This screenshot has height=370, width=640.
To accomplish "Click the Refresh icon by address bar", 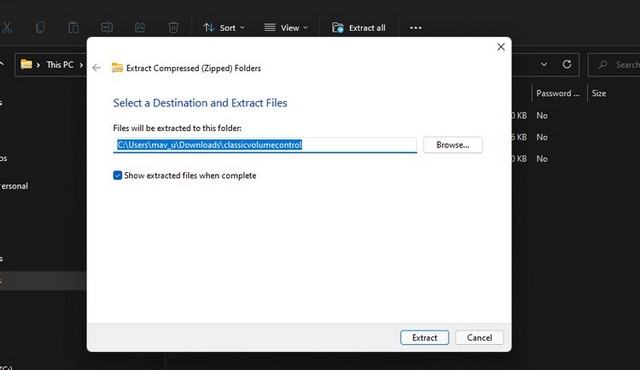I will (567, 64).
